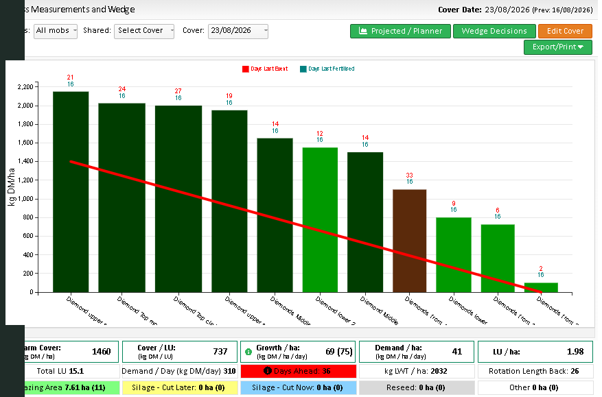The width and height of the screenshot is (602, 397).
Task: Click the kg DM/ha axis title
Action: point(12,187)
